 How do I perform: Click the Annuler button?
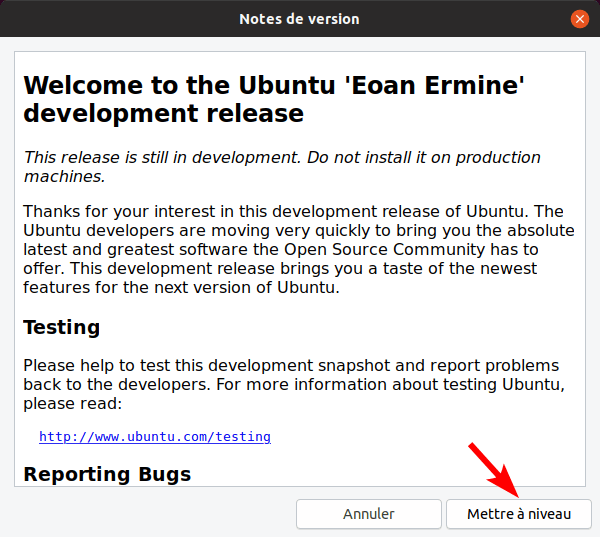click(x=368, y=514)
